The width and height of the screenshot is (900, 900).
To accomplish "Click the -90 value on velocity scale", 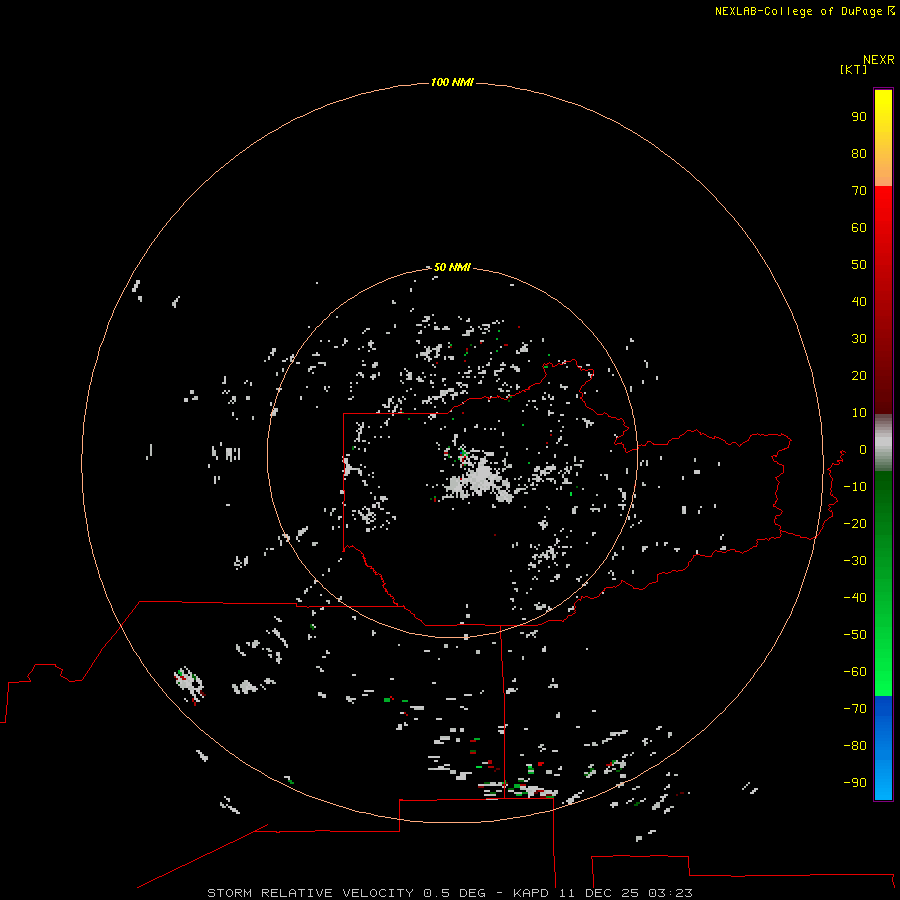I will click(855, 782).
